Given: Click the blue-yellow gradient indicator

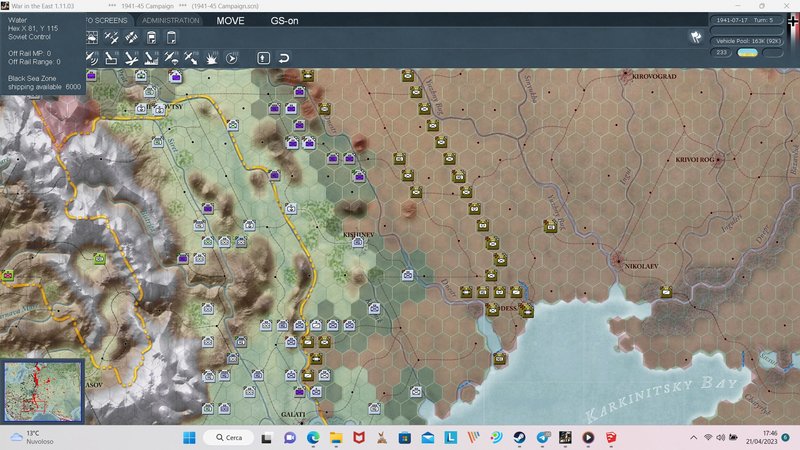Looking at the screenshot, I should point(747,53).
